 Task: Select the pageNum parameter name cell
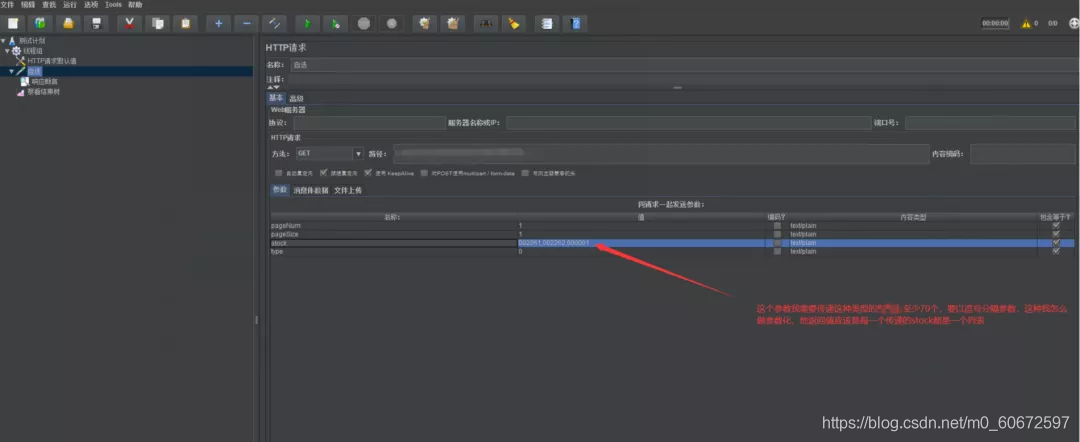click(394, 226)
